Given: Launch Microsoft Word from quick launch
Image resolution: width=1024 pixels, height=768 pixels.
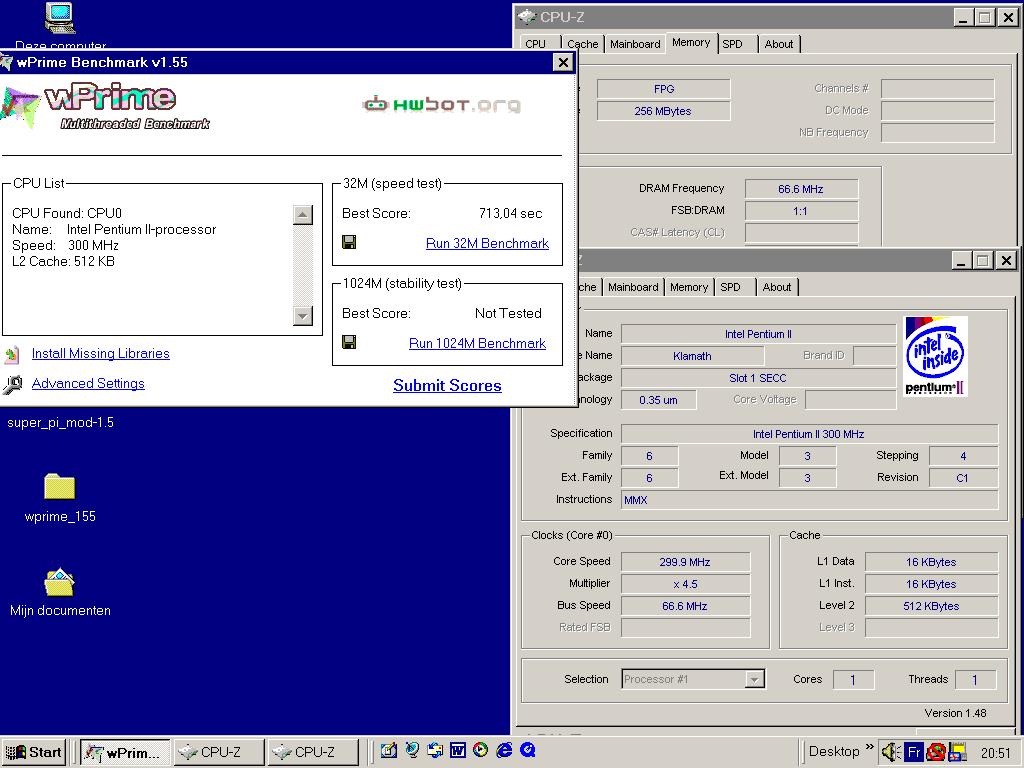Looking at the screenshot, I should coord(458,751).
